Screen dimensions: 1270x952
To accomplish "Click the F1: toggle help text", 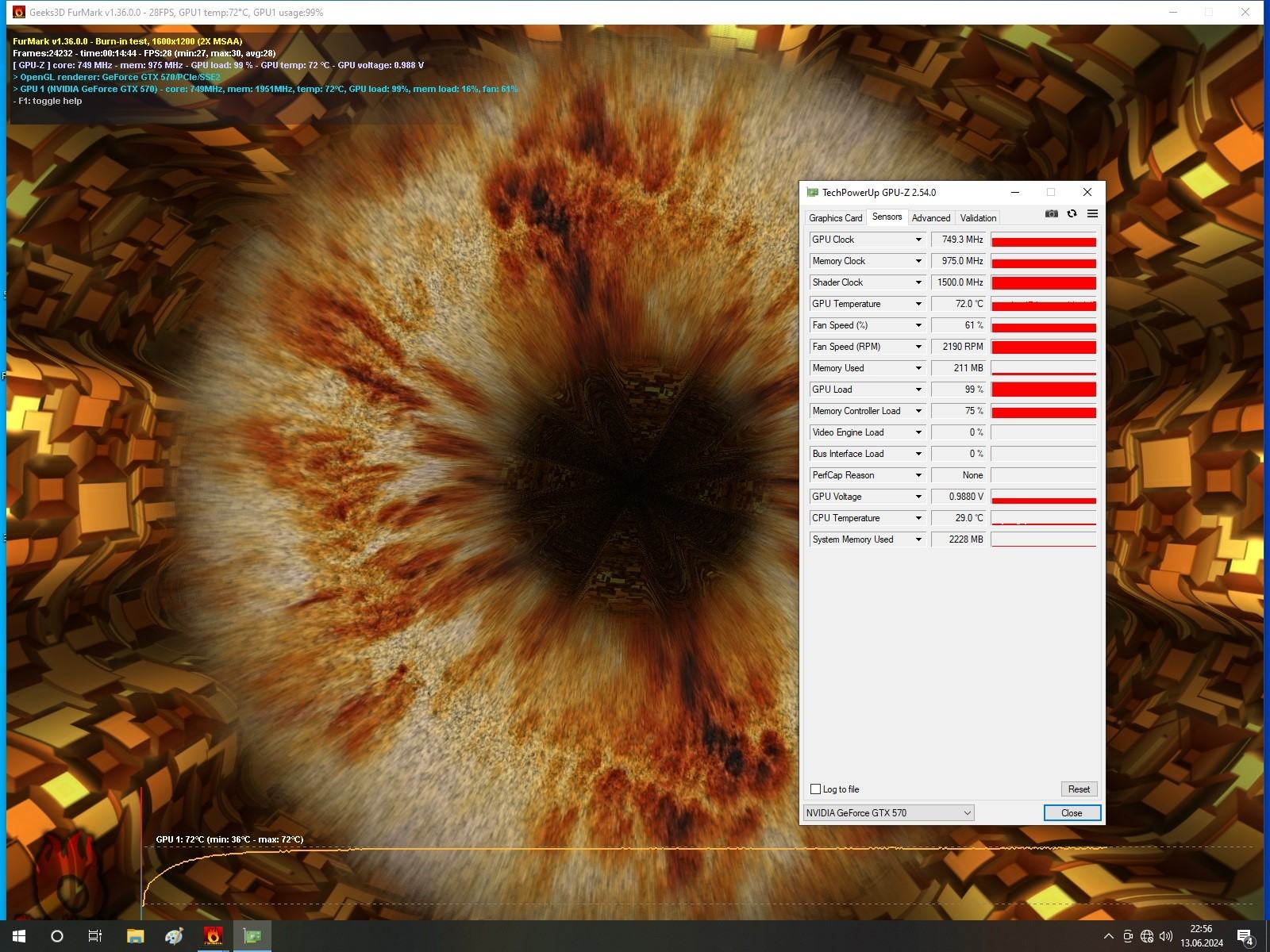I will 48,101.
